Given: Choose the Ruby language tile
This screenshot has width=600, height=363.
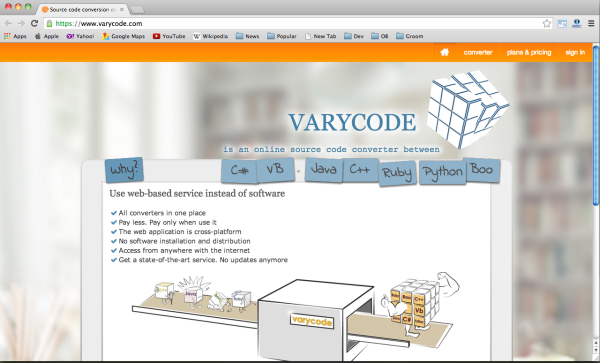Looking at the screenshot, I should tap(397, 173).
